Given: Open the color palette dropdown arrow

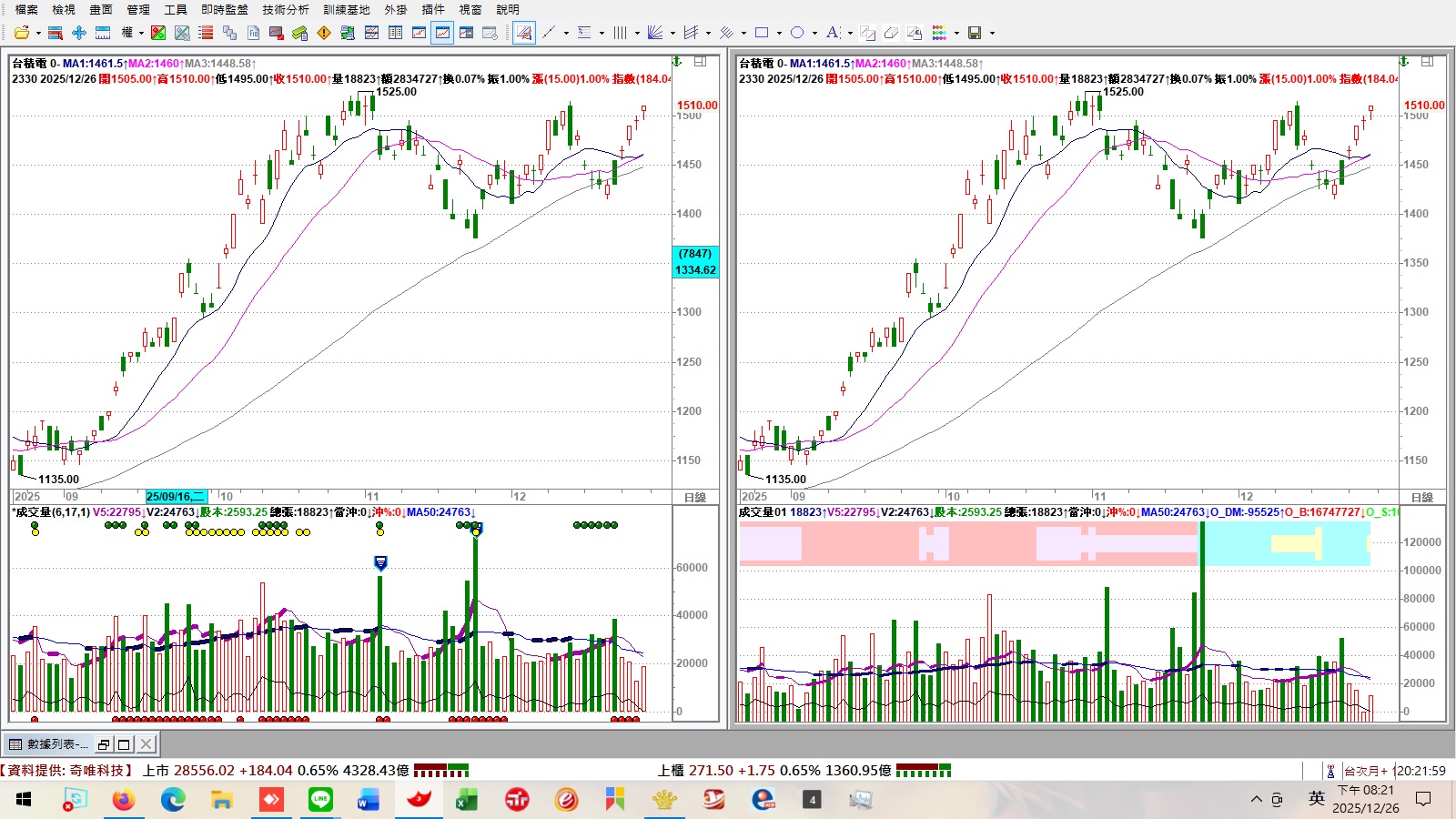Looking at the screenshot, I should 956,34.
